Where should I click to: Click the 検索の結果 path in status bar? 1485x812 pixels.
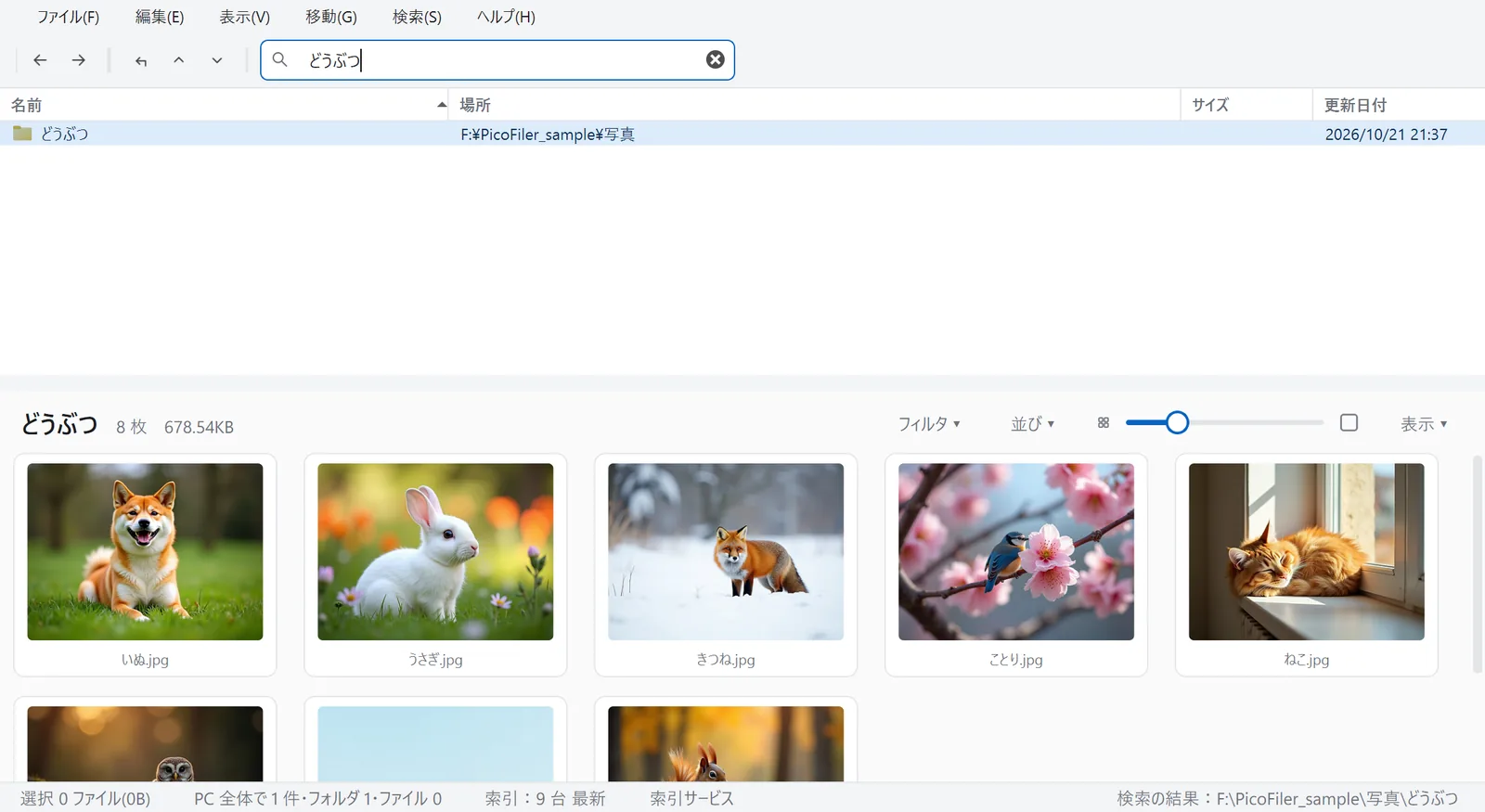tap(1287, 798)
